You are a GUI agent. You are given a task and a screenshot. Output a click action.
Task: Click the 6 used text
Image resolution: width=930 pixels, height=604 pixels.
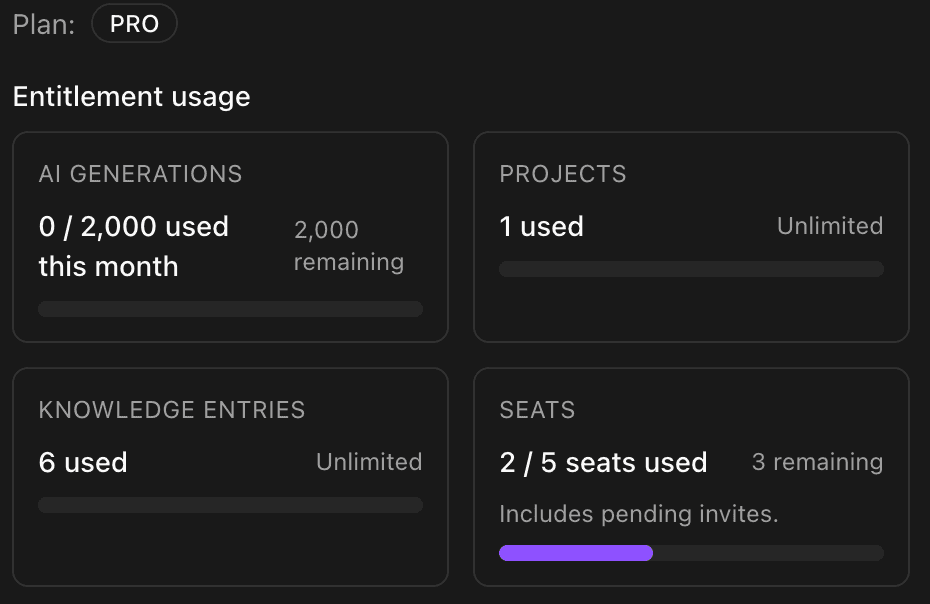[83, 462]
